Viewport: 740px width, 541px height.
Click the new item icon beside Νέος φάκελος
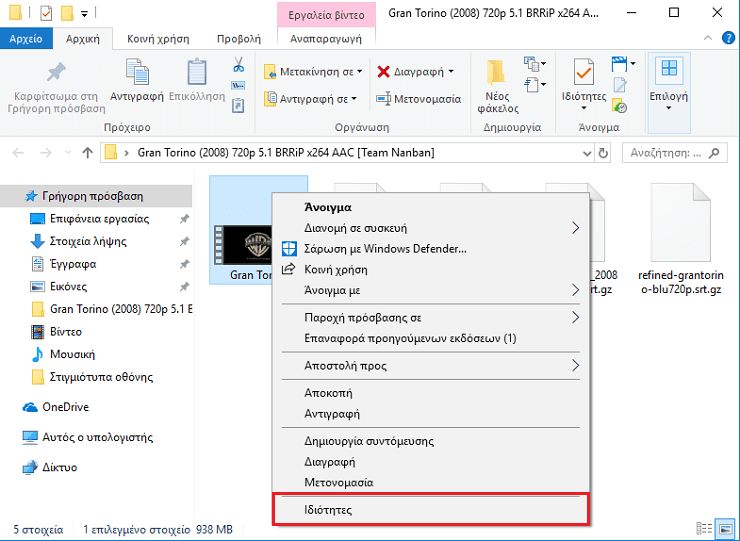[x=532, y=63]
